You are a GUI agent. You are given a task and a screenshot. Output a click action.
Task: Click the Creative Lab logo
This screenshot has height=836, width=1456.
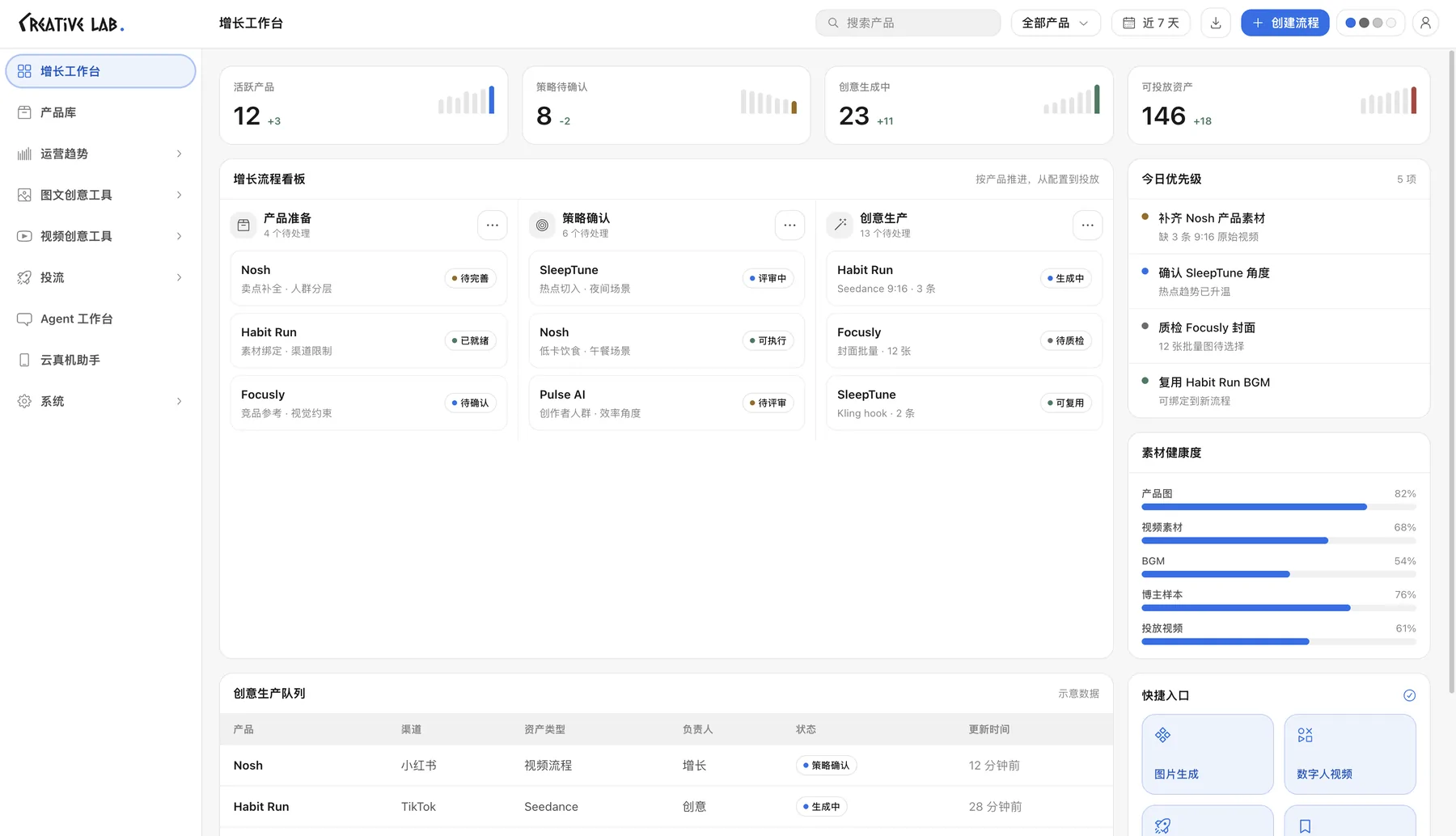coord(71,23)
